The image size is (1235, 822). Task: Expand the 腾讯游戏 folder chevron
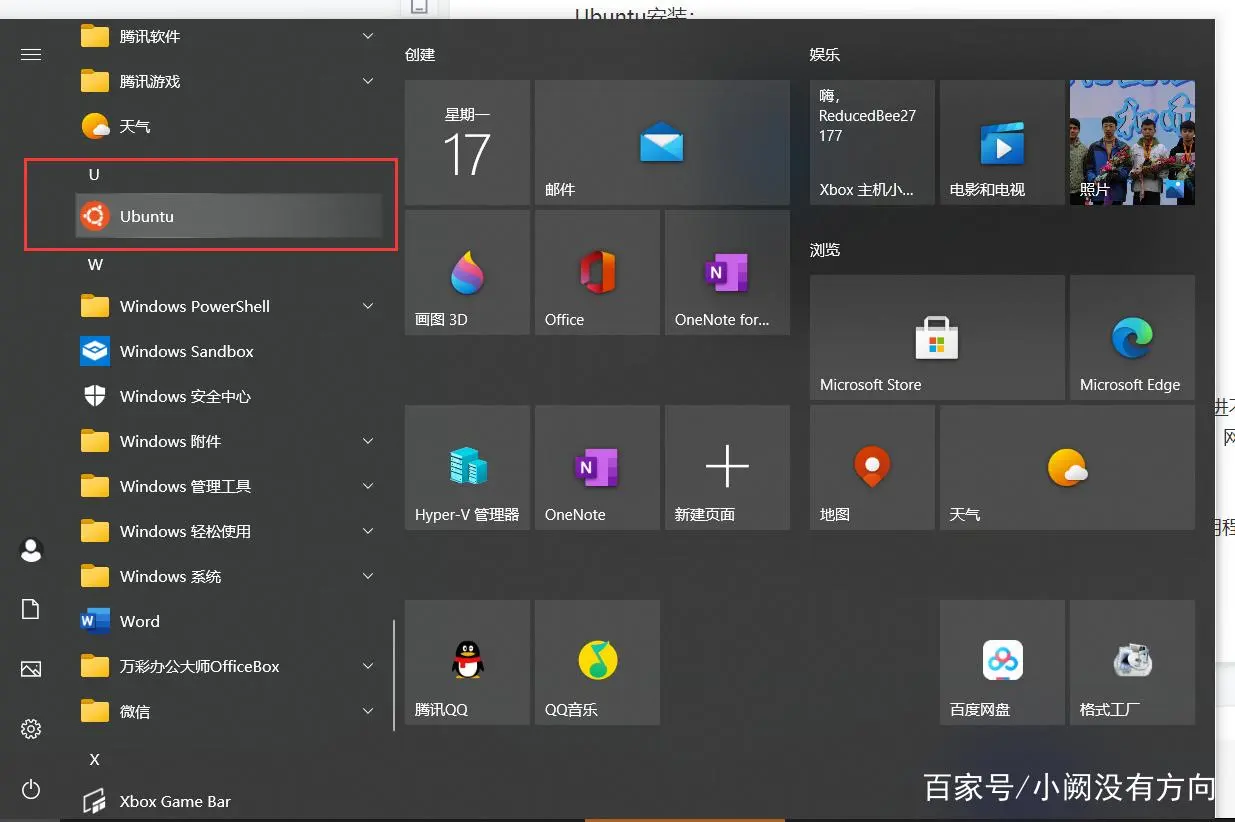pos(368,81)
